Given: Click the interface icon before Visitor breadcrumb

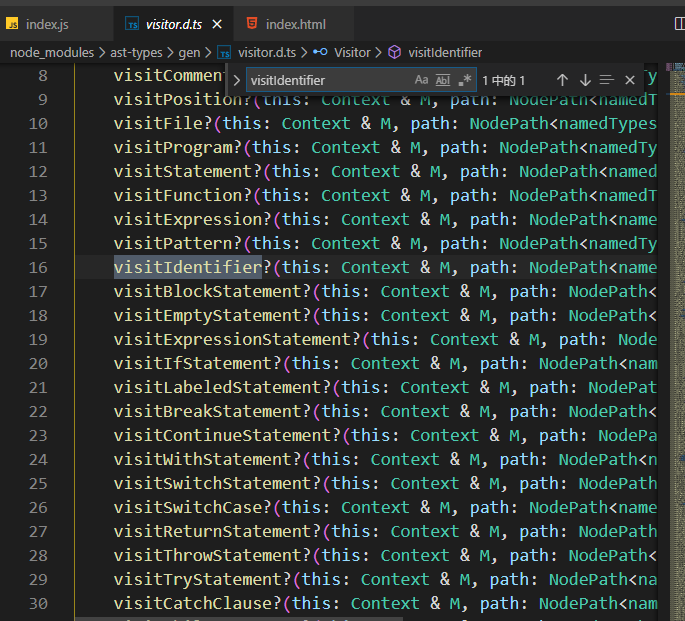Looking at the screenshot, I should [x=320, y=52].
